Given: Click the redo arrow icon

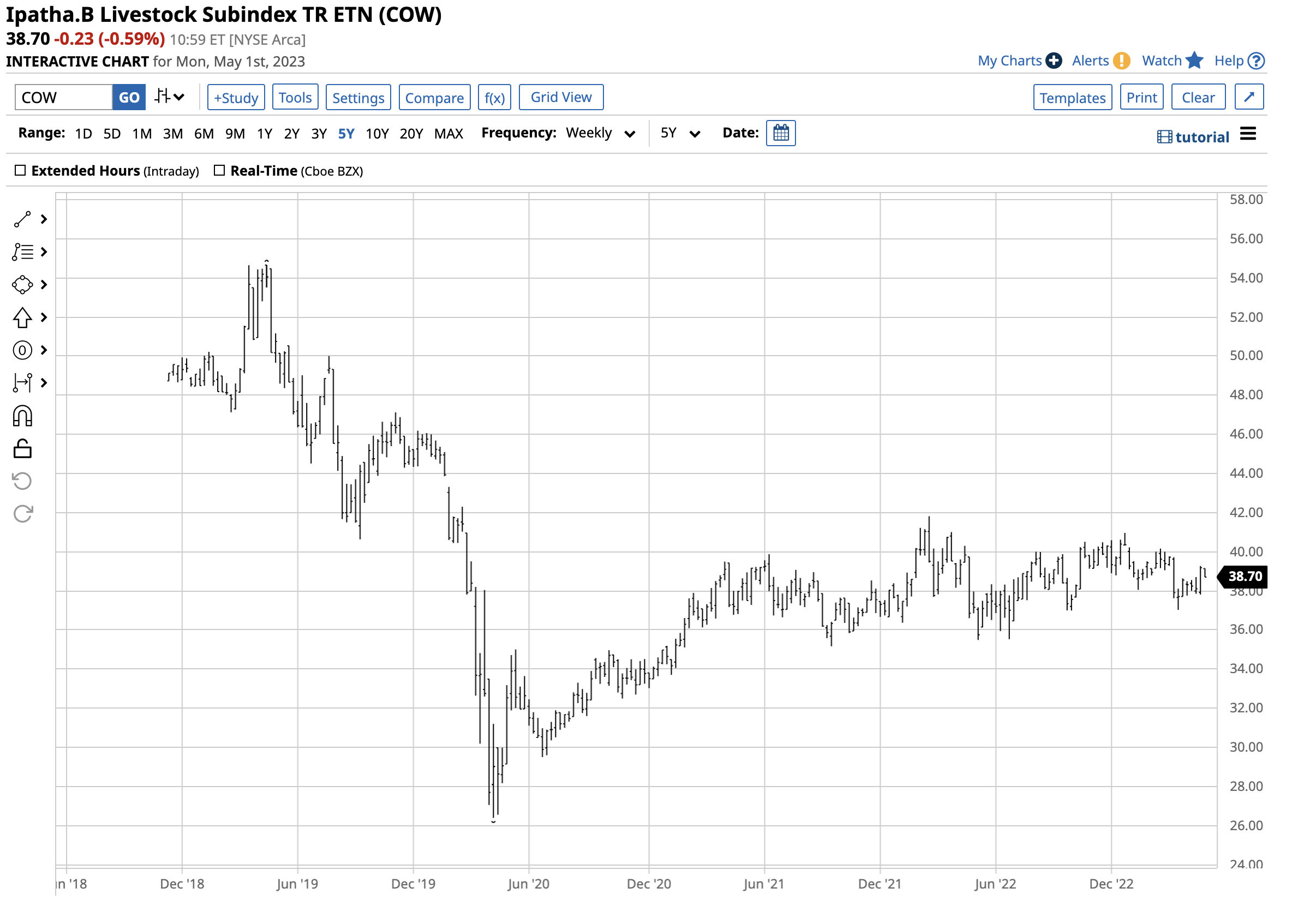Looking at the screenshot, I should [22, 514].
